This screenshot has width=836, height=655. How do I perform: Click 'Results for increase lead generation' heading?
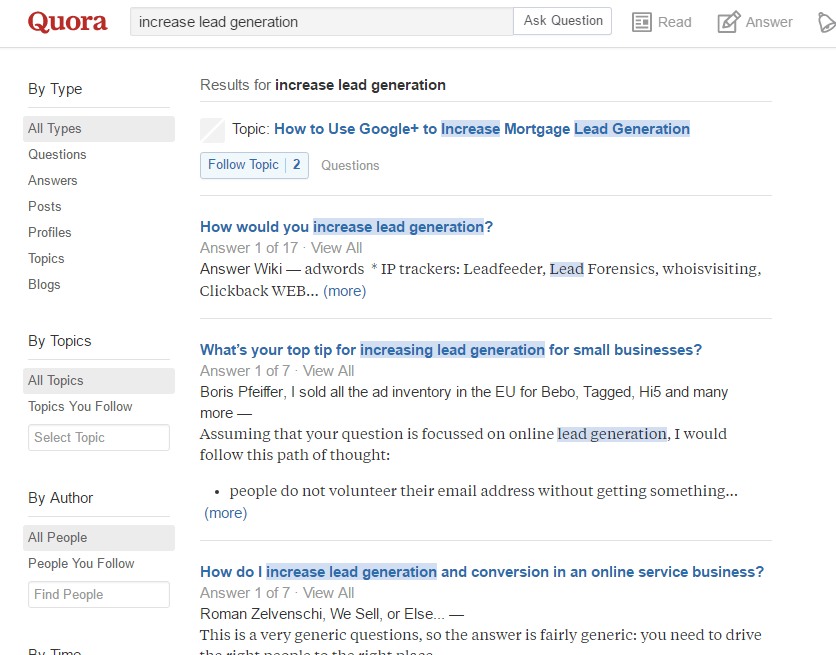pos(323,85)
